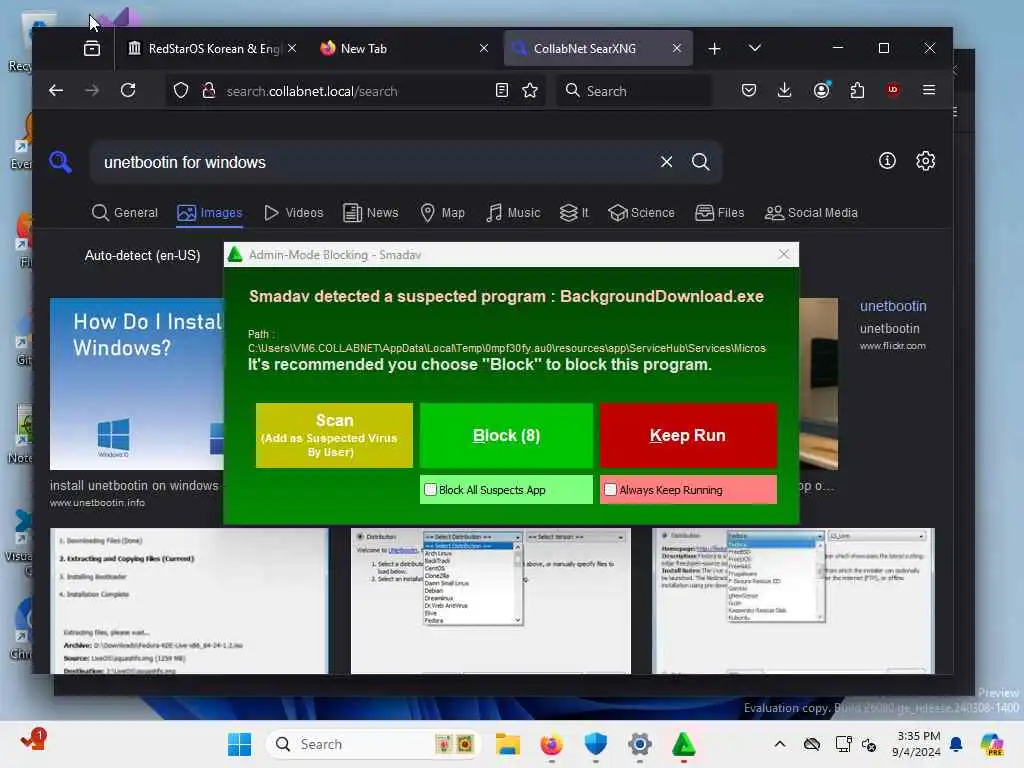This screenshot has width=1024, height=768.
Task: Select the Files search category
Action: 719,213
